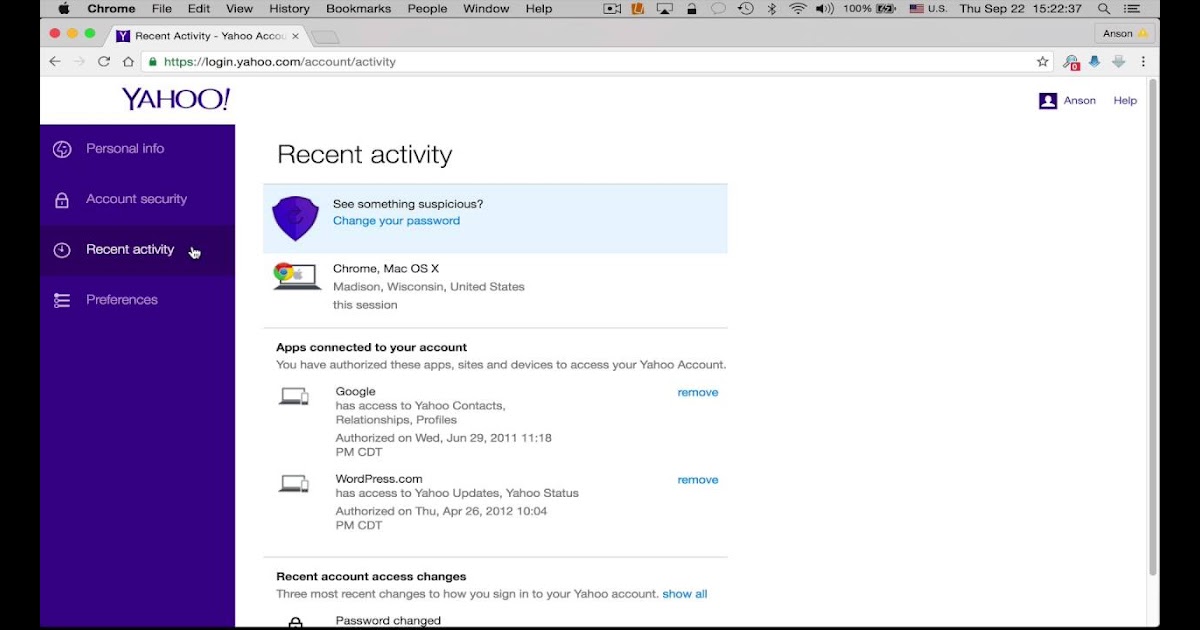1200x630 pixels.
Task: Click the 'Recent activity' page heading
Action: pos(365,155)
